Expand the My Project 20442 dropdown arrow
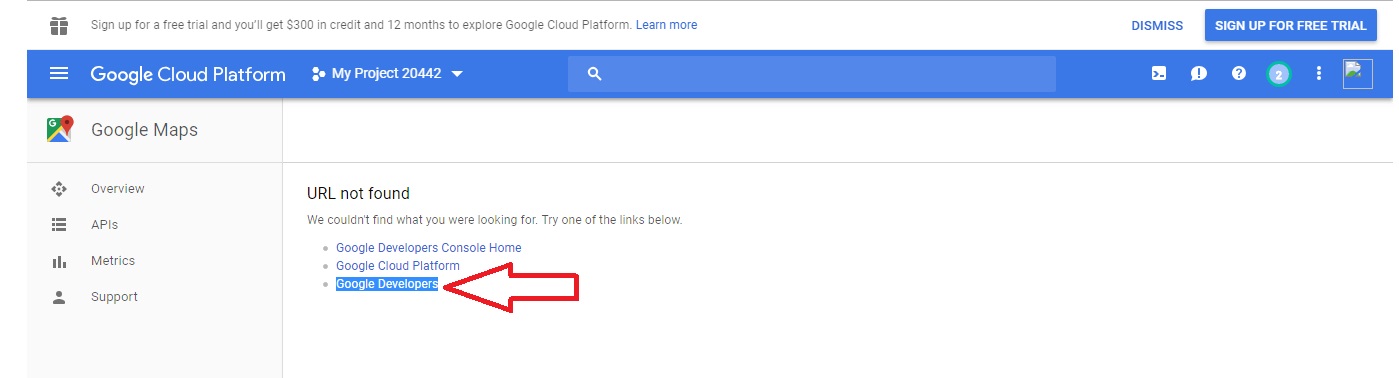Screen dimensions: 1399x378 (457, 74)
